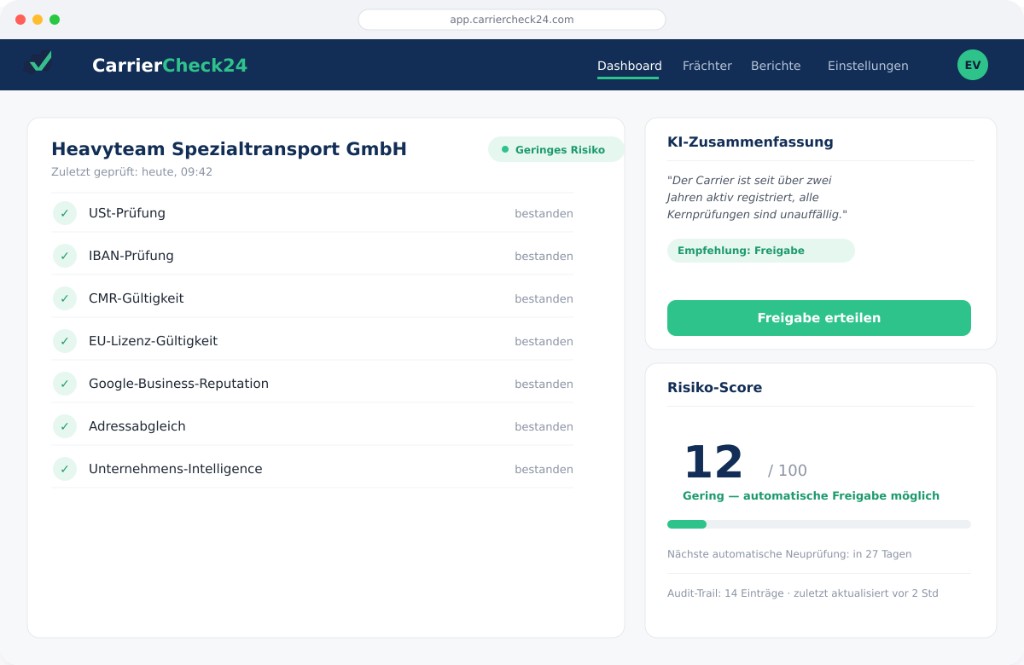Click the risk score progress bar
Viewport: 1024px width, 665px height.
pos(818,524)
